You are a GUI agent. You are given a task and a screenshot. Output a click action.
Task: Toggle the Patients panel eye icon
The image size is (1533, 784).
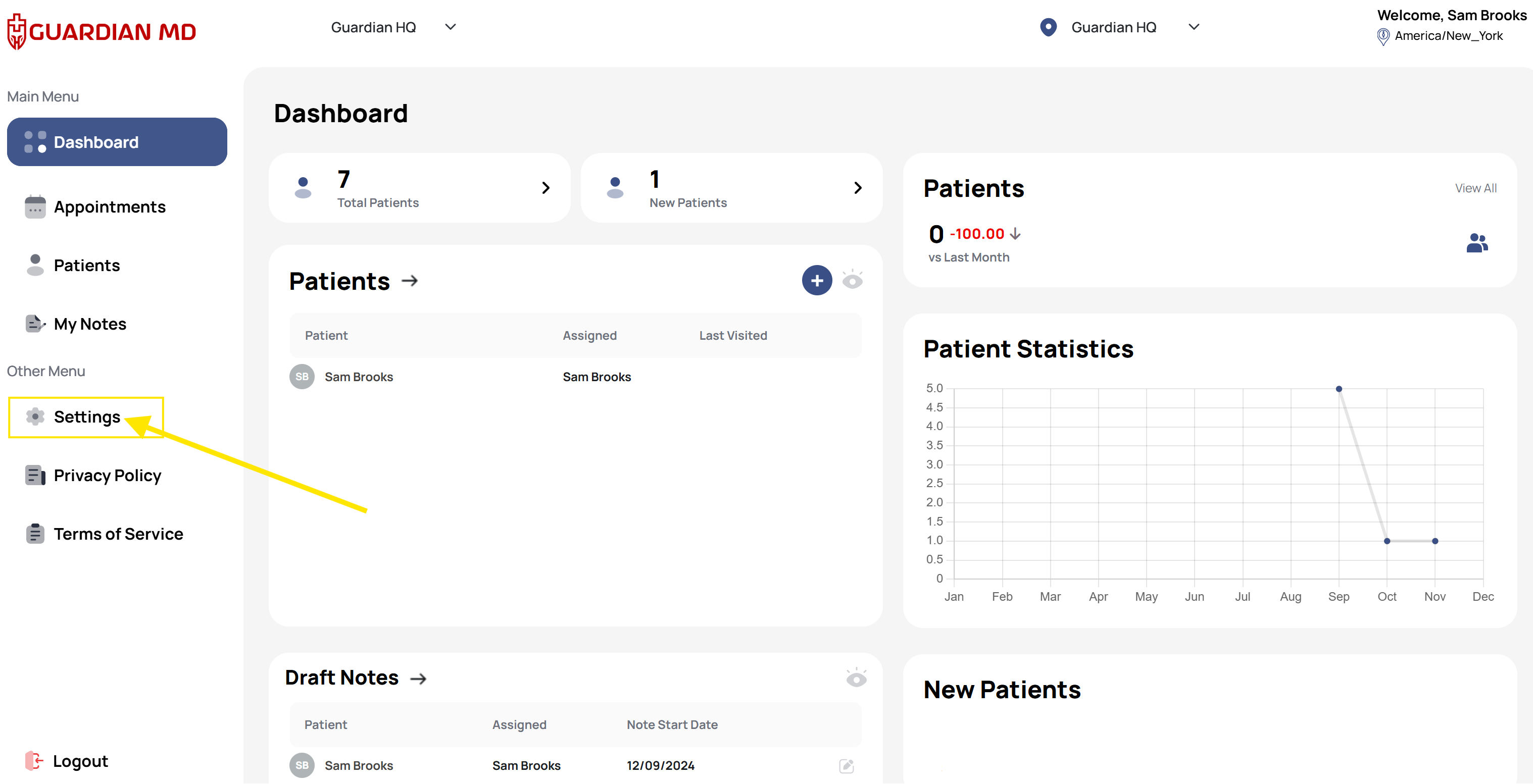pos(852,280)
